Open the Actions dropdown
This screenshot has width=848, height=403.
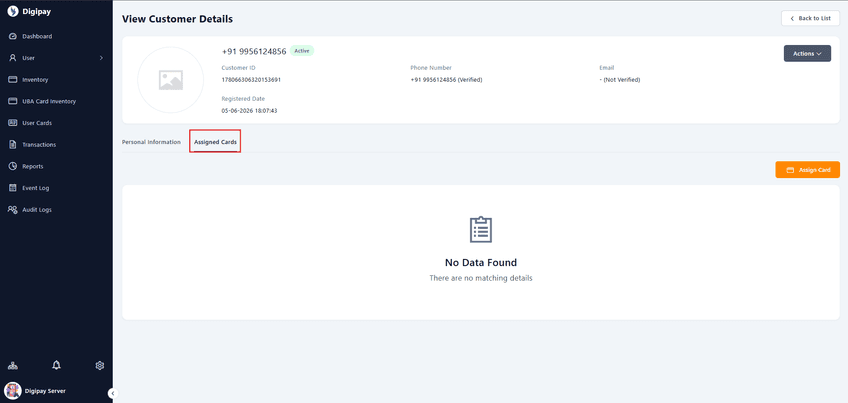tap(807, 54)
